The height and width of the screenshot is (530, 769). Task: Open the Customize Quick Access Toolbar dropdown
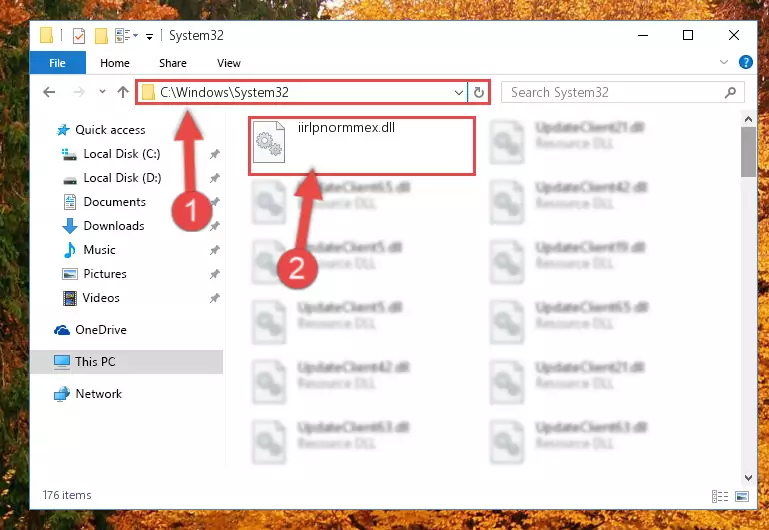pos(149,36)
